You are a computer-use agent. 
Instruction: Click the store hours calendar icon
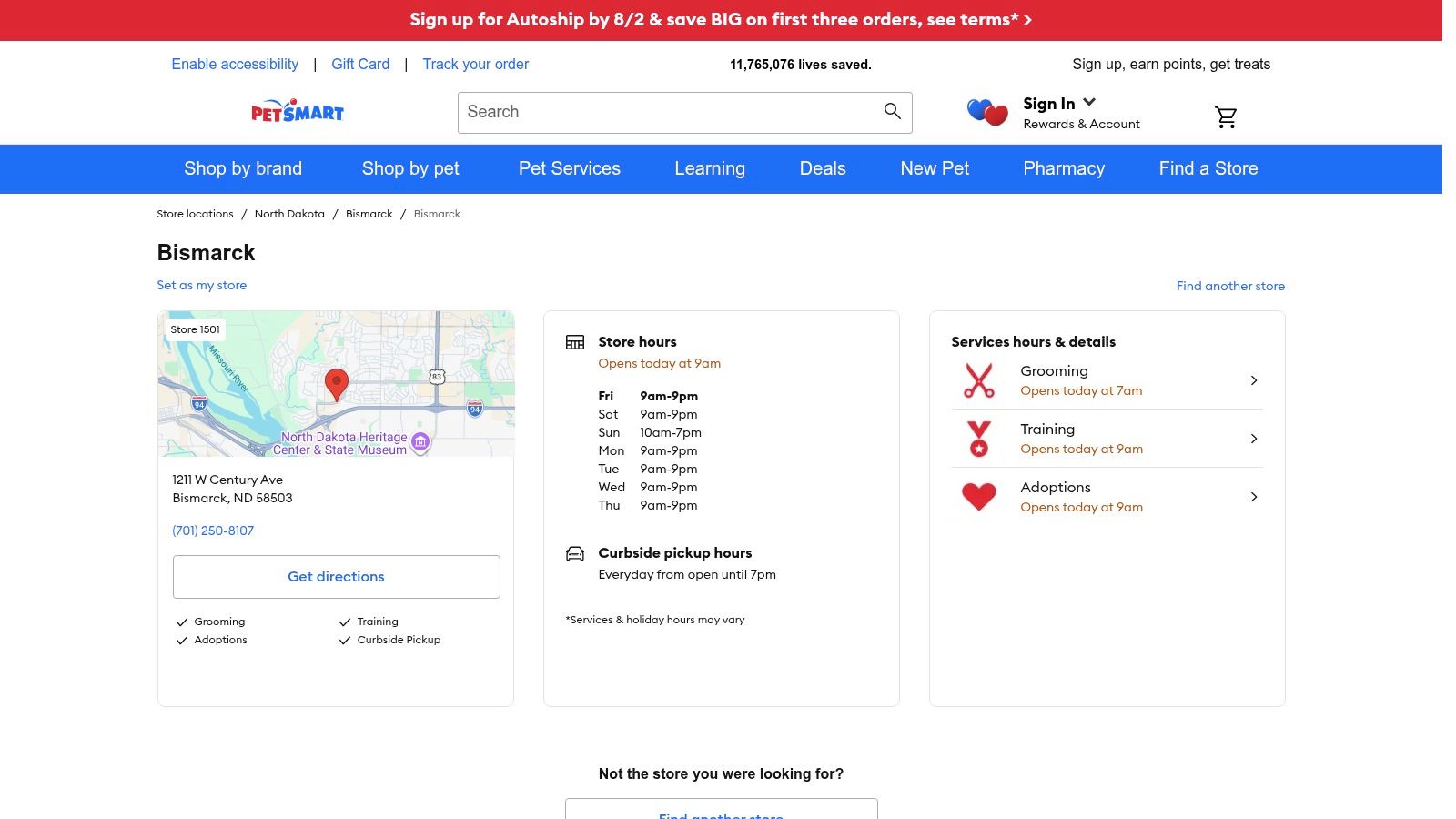coord(575,342)
